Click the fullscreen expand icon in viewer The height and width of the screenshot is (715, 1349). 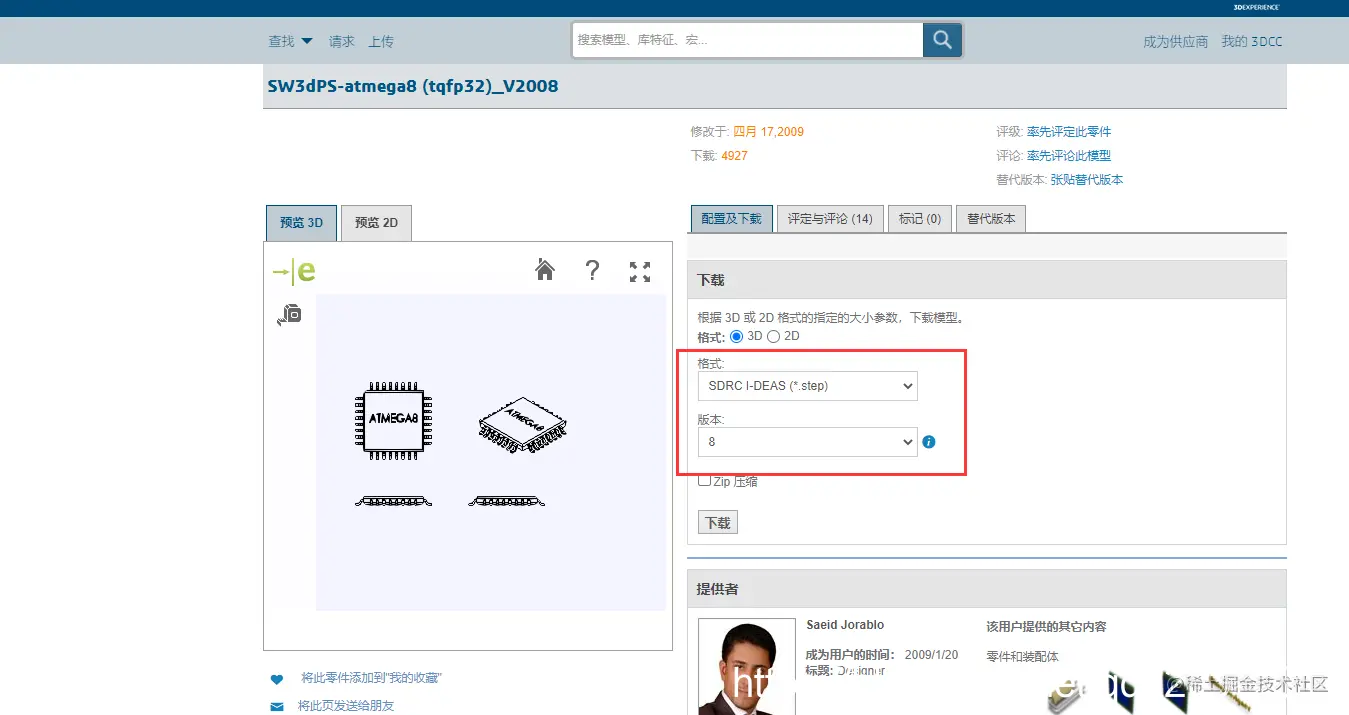640,270
